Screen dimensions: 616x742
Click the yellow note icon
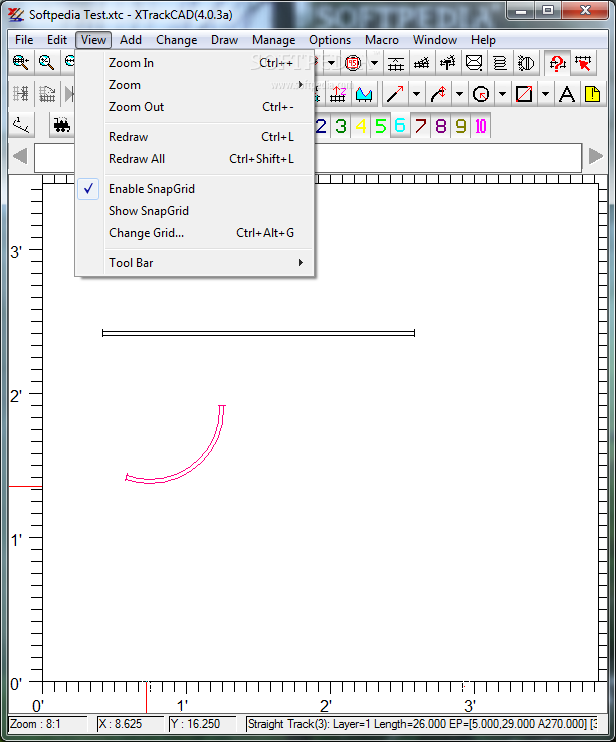coord(592,94)
